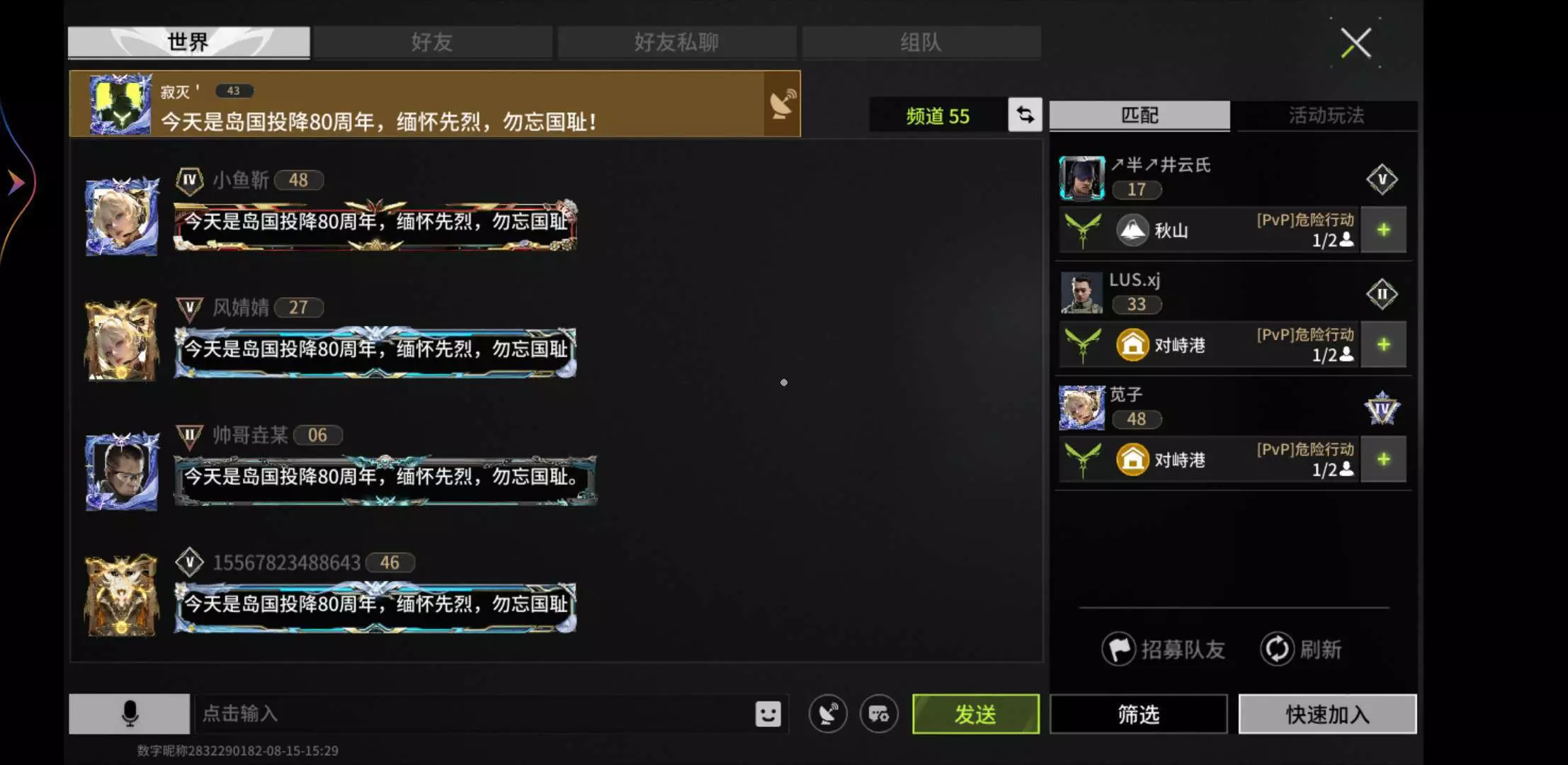1568x765 pixels.
Task: Click the 快速加入 quick join button
Action: click(1327, 714)
